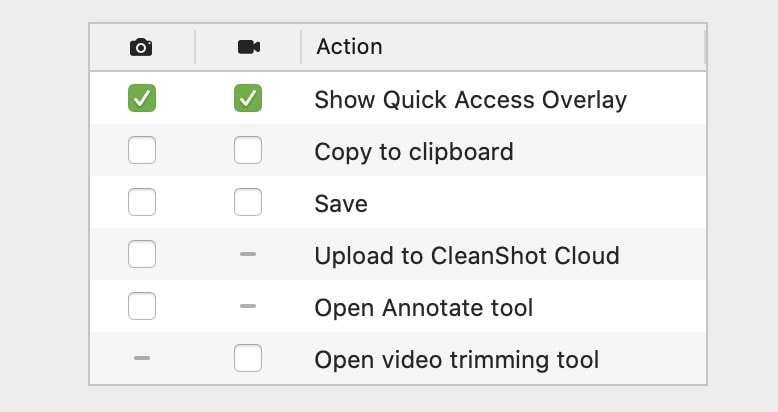
Task: Check the Save box in video column
Action: [x=248, y=202]
